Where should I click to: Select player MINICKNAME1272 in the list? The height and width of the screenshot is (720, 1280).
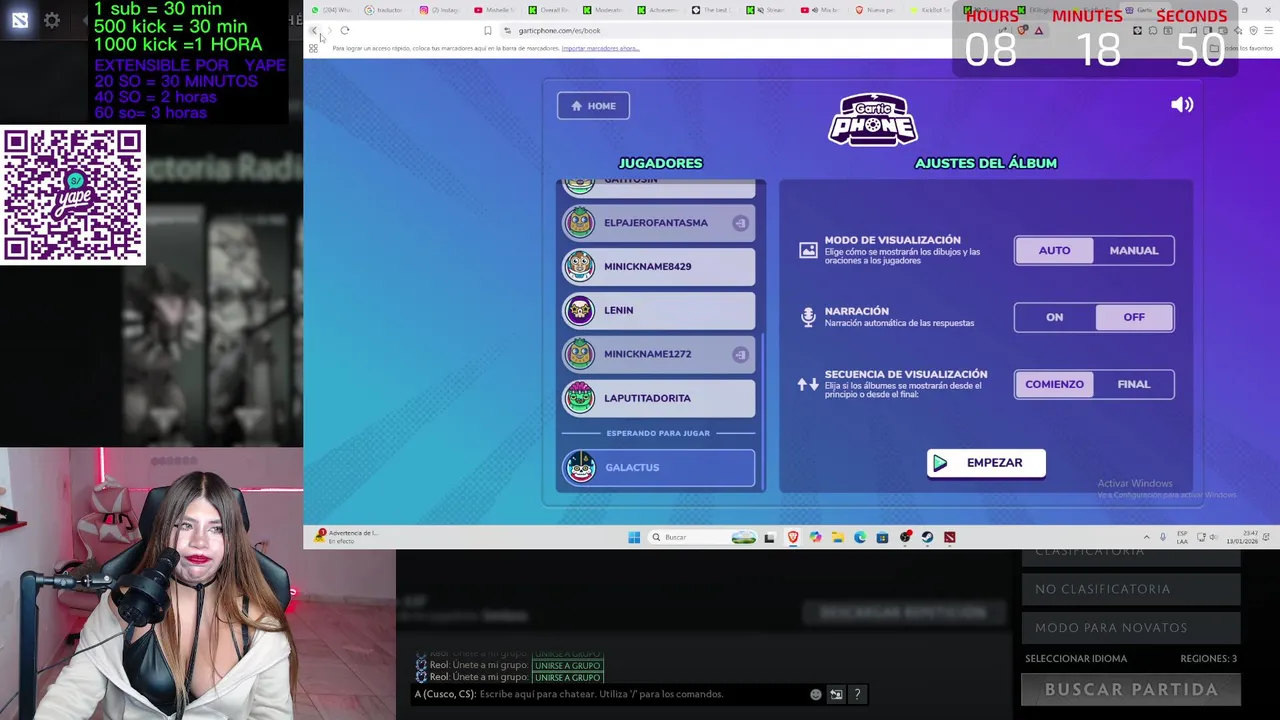pos(658,354)
